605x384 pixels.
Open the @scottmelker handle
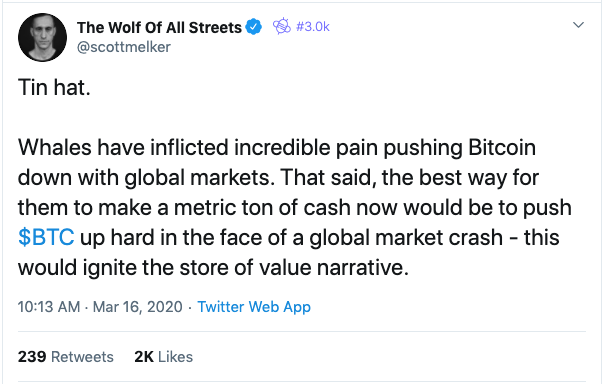(x=123, y=47)
